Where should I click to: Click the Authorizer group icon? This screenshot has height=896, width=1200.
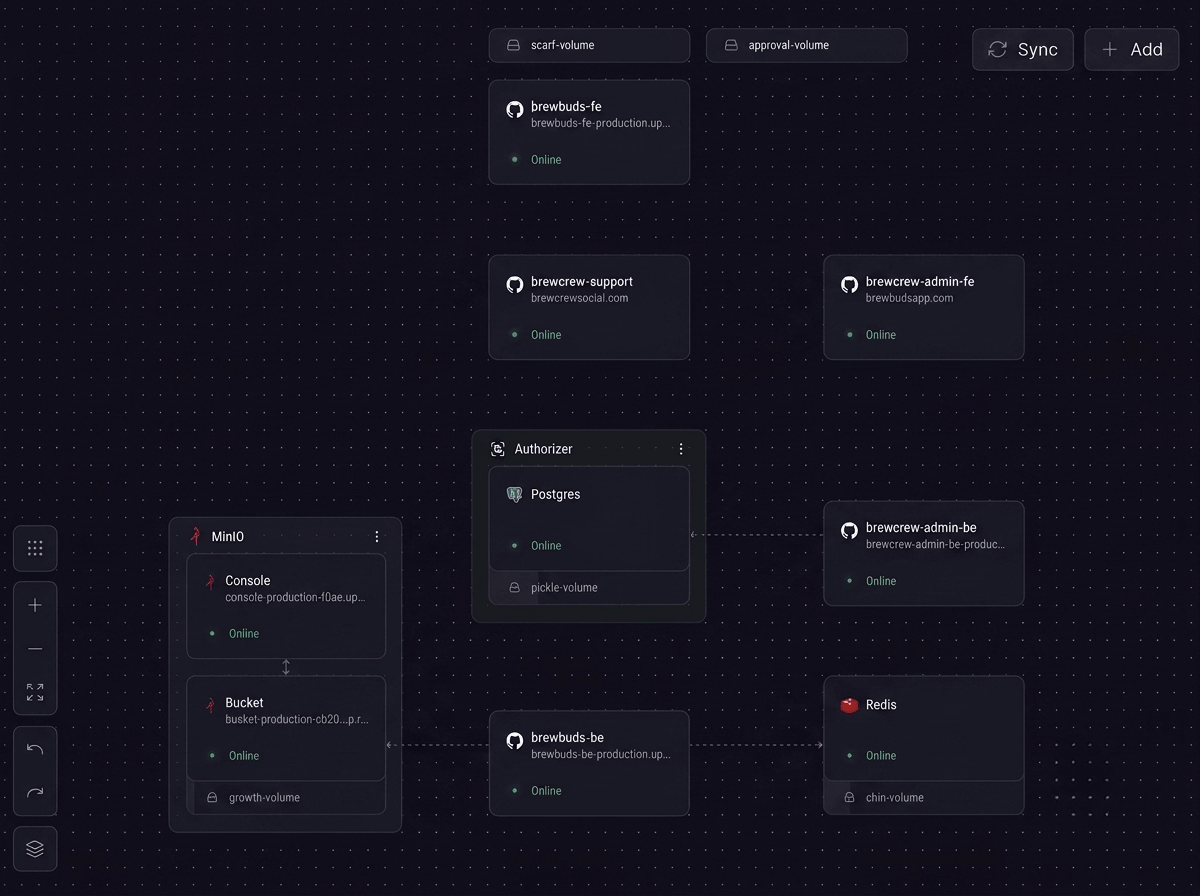[x=498, y=449]
